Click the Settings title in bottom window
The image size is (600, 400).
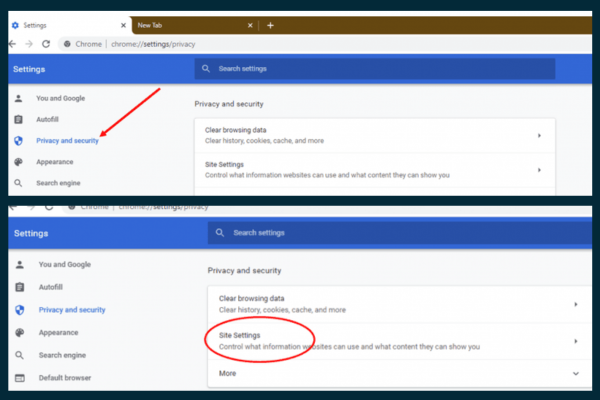[31, 233]
